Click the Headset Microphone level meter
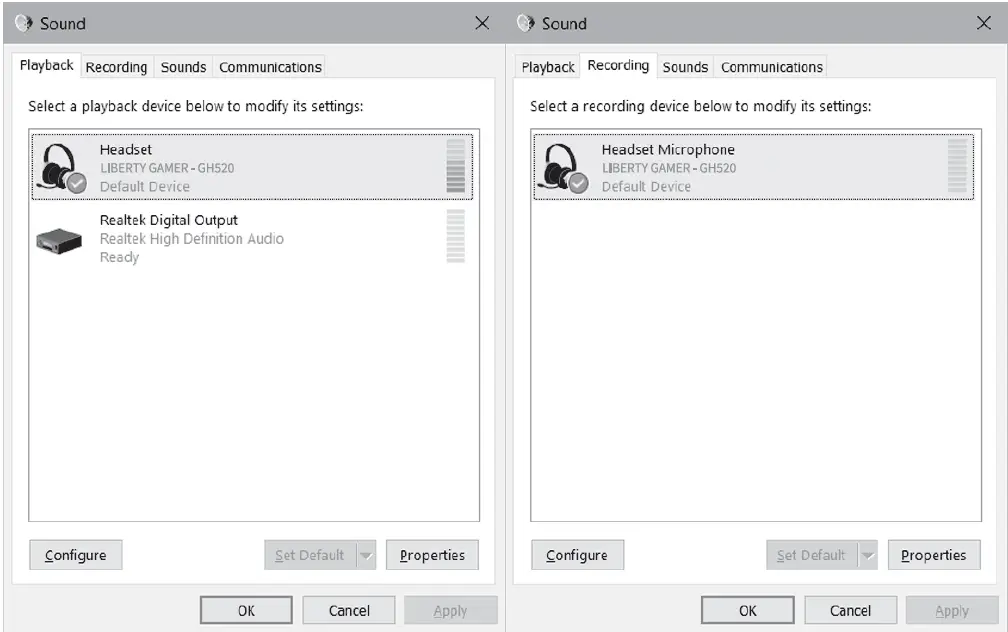 click(x=957, y=166)
